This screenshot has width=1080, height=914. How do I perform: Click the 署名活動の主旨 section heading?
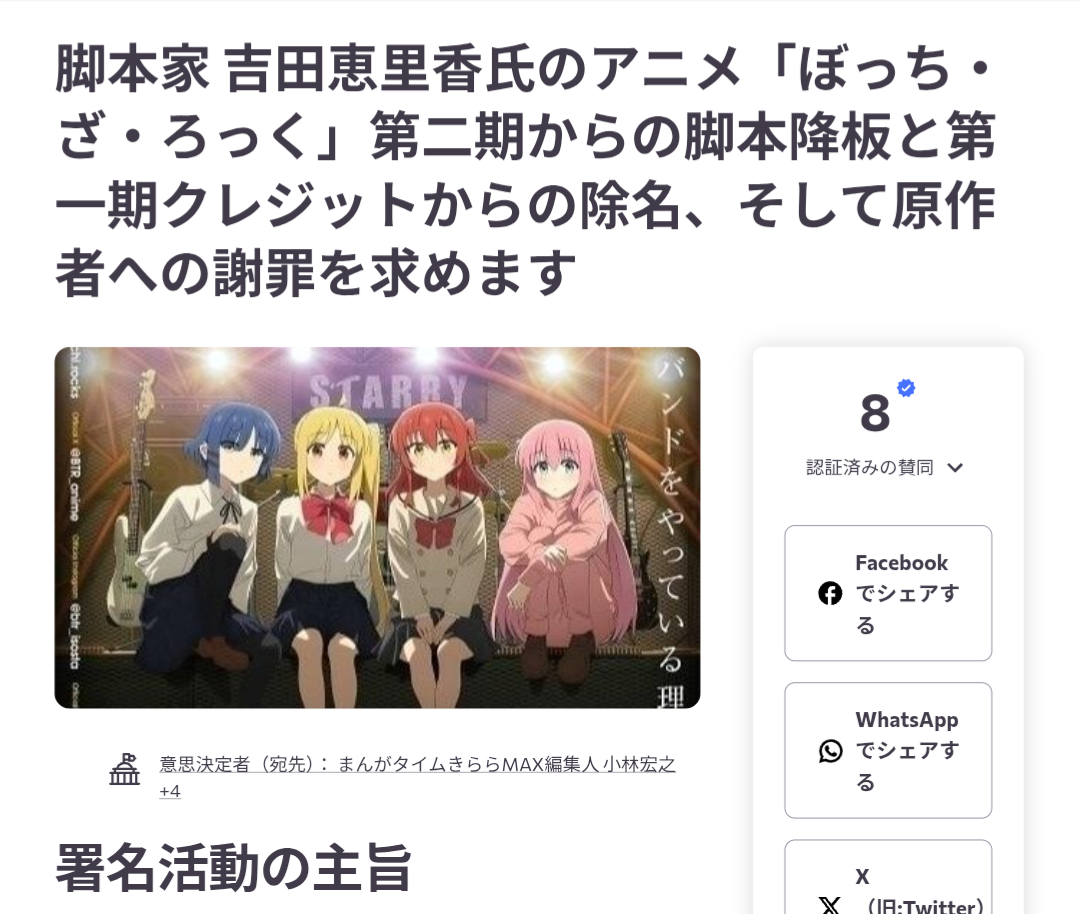pos(233,868)
